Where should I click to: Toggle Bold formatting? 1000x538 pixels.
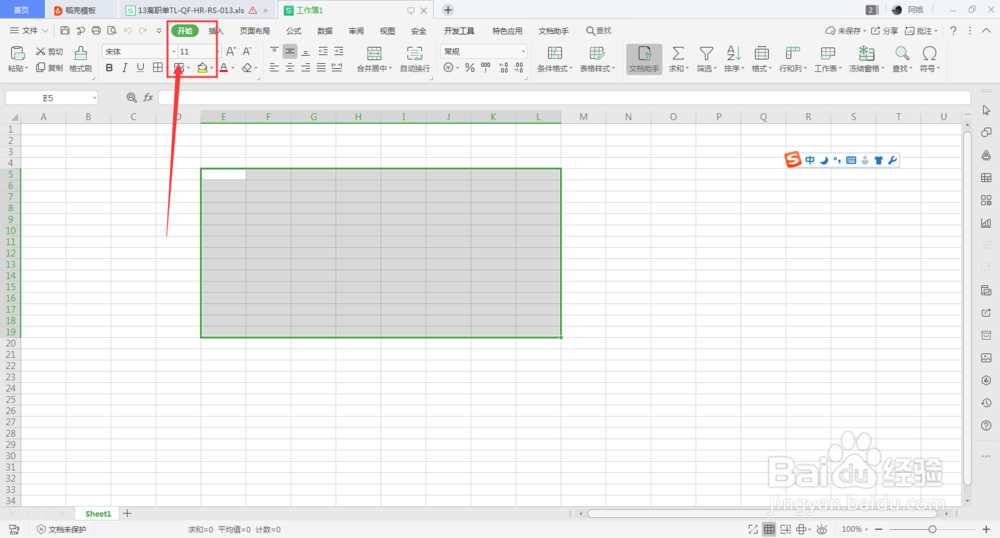(x=109, y=68)
